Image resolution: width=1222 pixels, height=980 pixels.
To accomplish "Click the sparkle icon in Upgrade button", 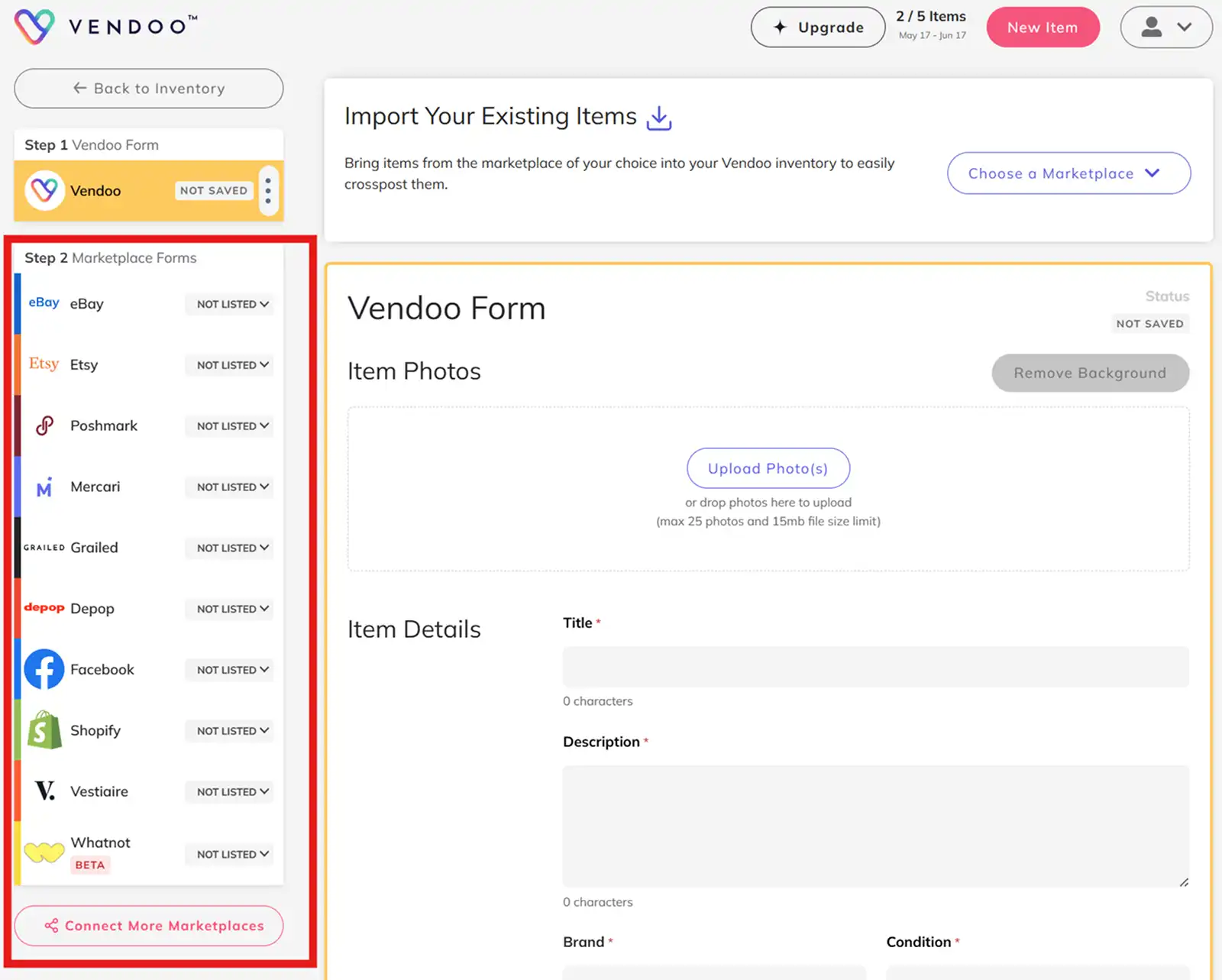I will [780, 27].
